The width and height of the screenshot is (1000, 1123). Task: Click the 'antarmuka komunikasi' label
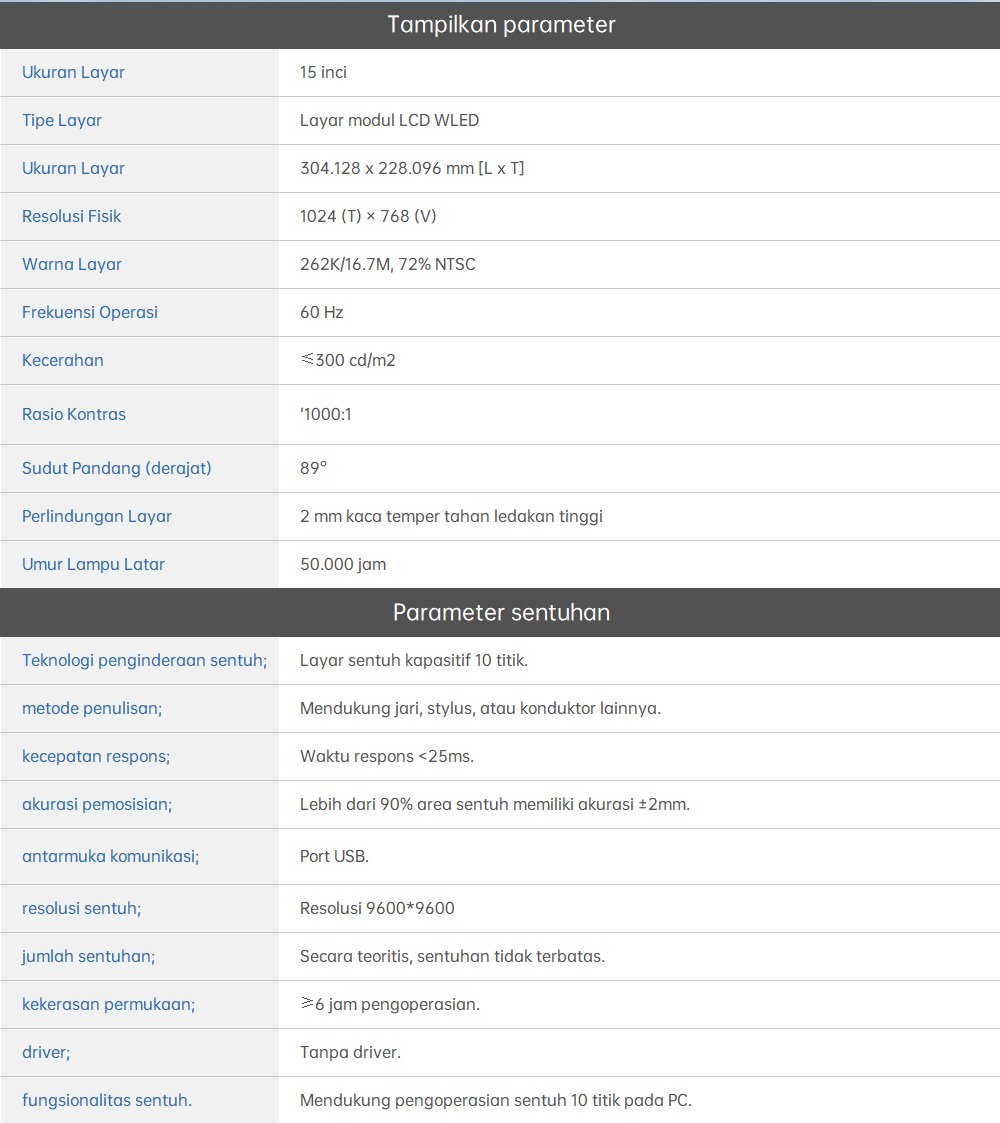point(110,856)
